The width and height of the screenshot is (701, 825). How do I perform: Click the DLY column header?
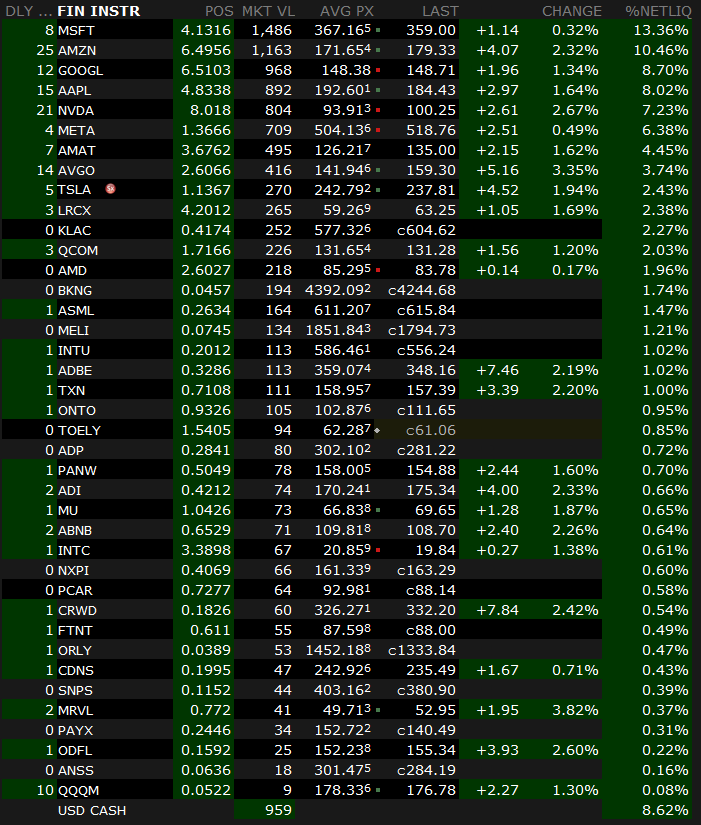coord(28,11)
